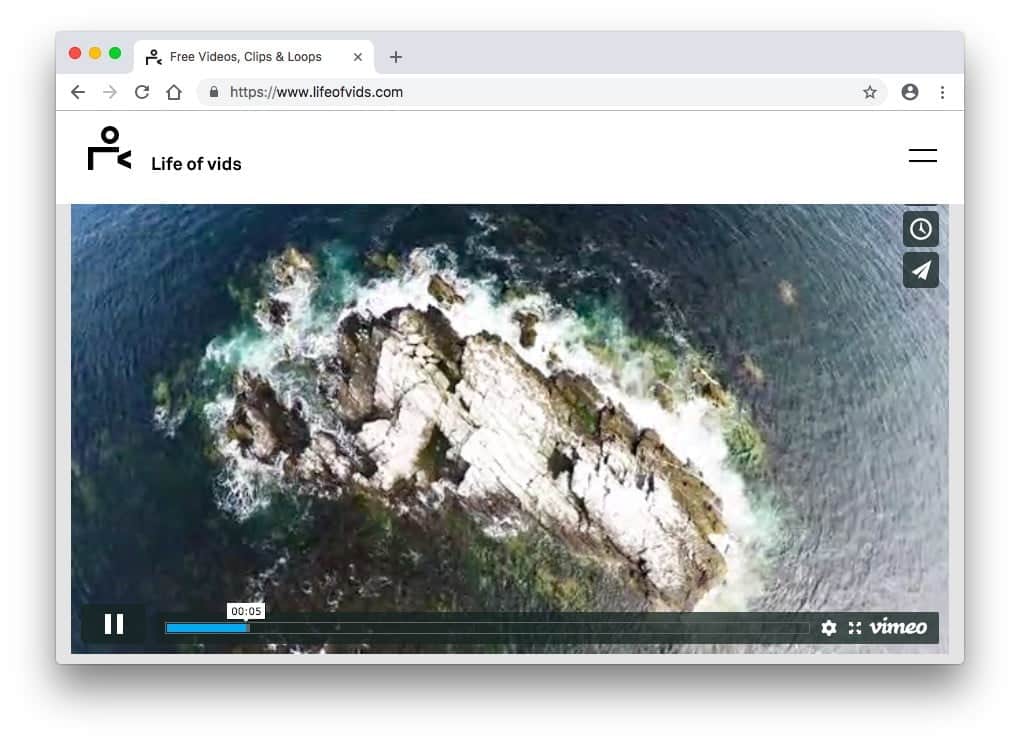The image size is (1020, 744).
Task: Open a new browser tab
Action: click(396, 57)
